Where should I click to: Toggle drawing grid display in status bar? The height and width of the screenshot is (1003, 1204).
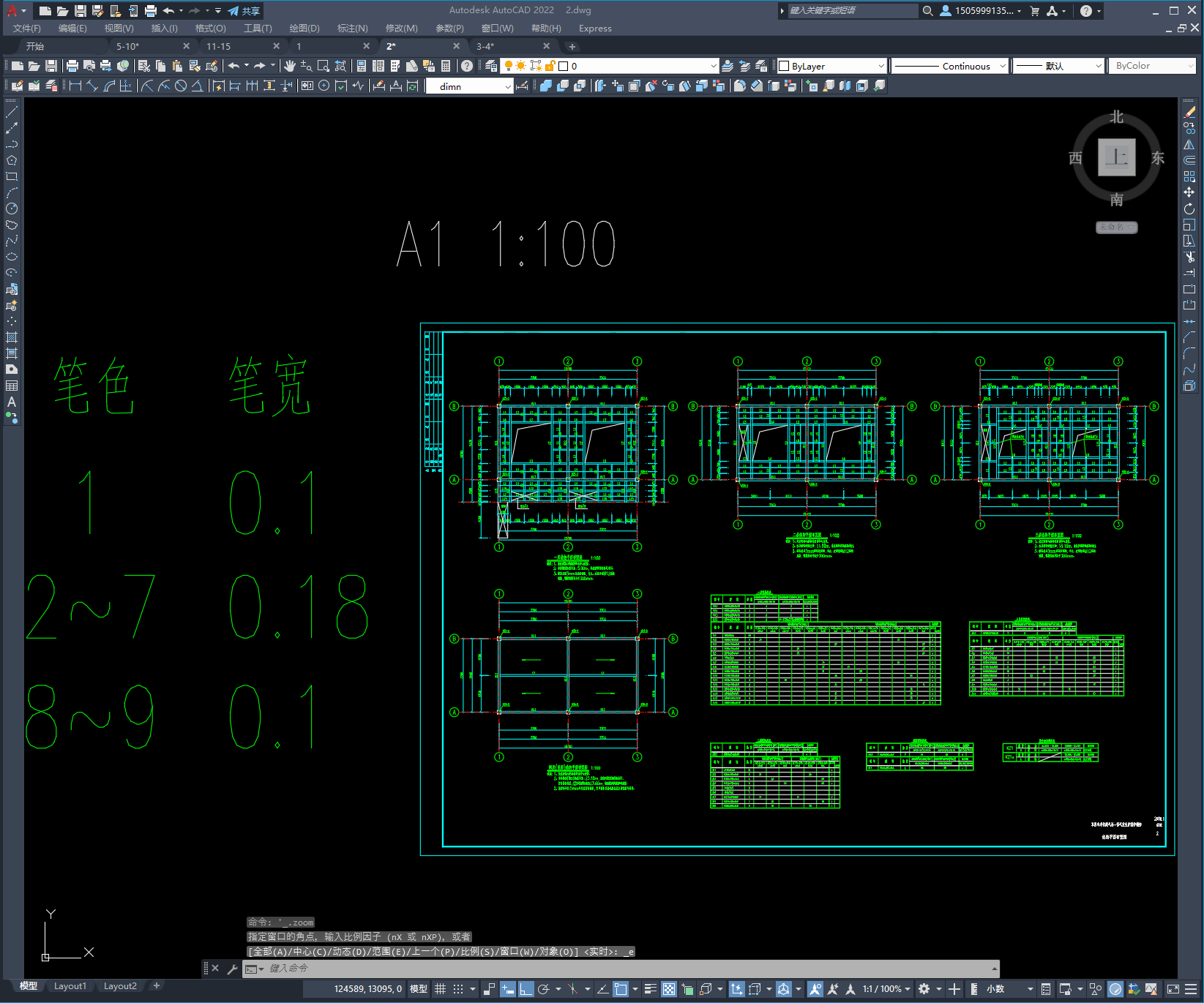tap(441, 989)
